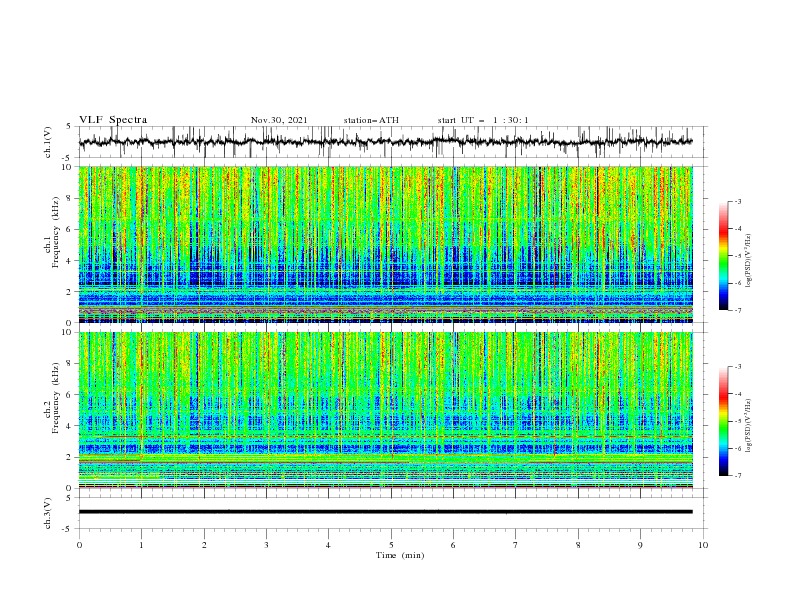Click the "-5" tick on ch.3(V) axis
This screenshot has height=612, width=792.
click(x=67, y=529)
